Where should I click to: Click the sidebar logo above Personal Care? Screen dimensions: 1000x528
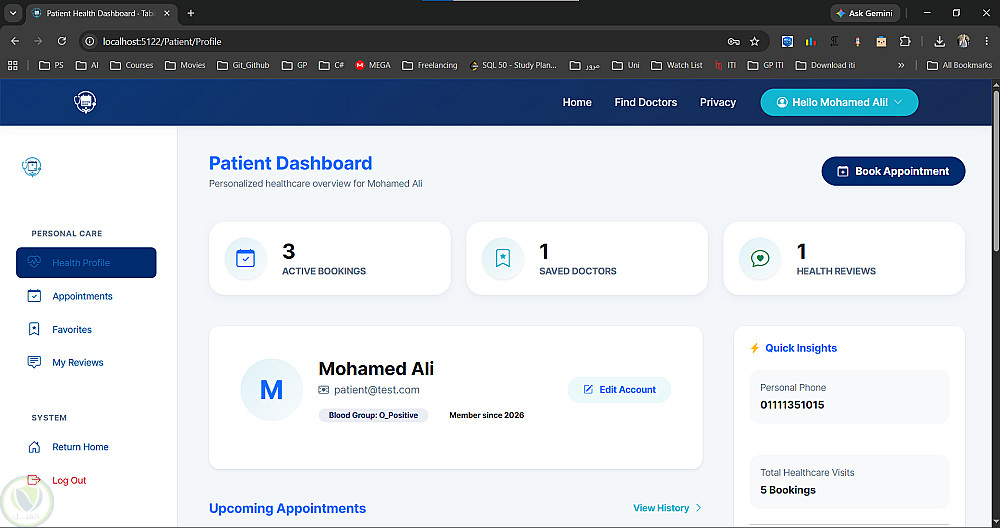[32, 167]
